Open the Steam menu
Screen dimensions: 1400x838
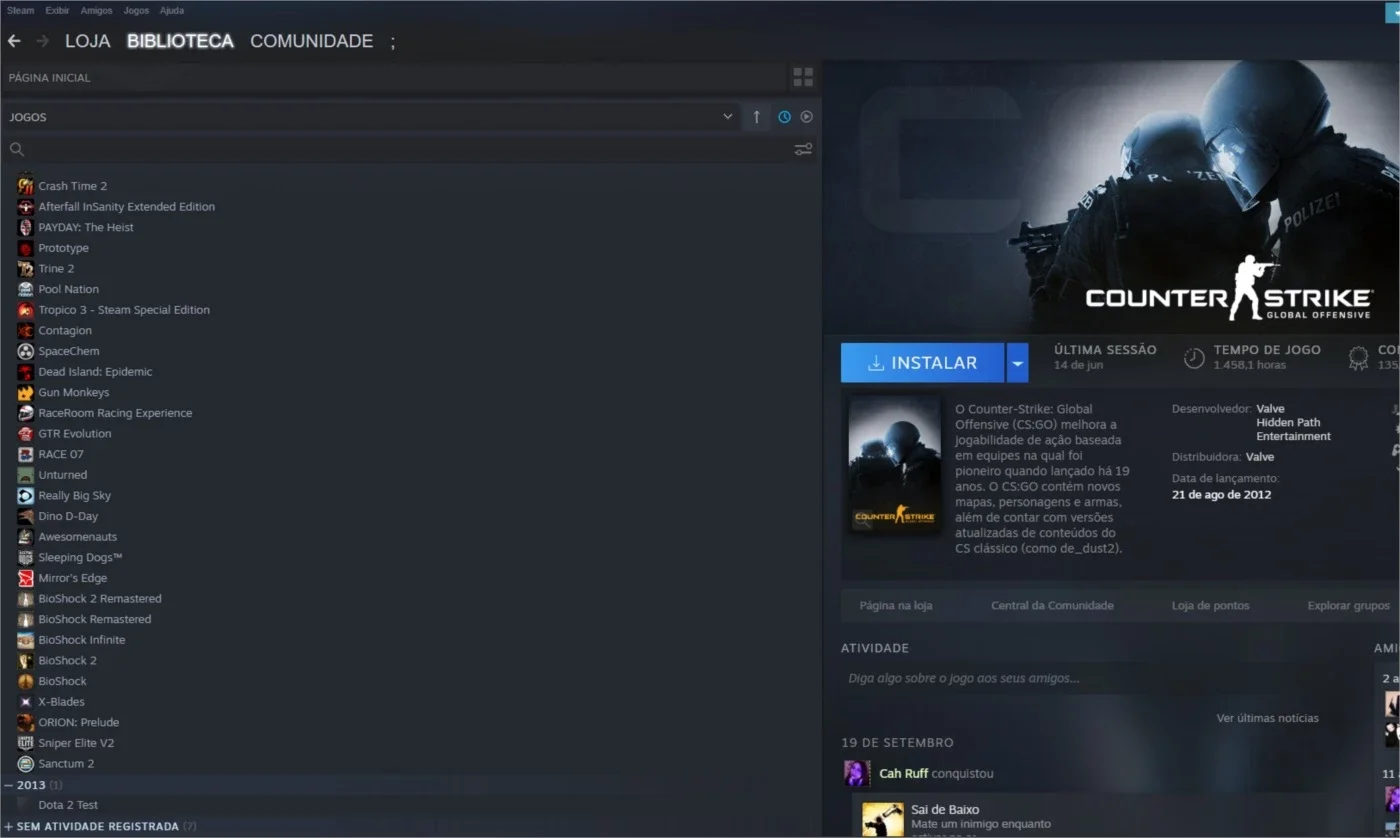20,10
